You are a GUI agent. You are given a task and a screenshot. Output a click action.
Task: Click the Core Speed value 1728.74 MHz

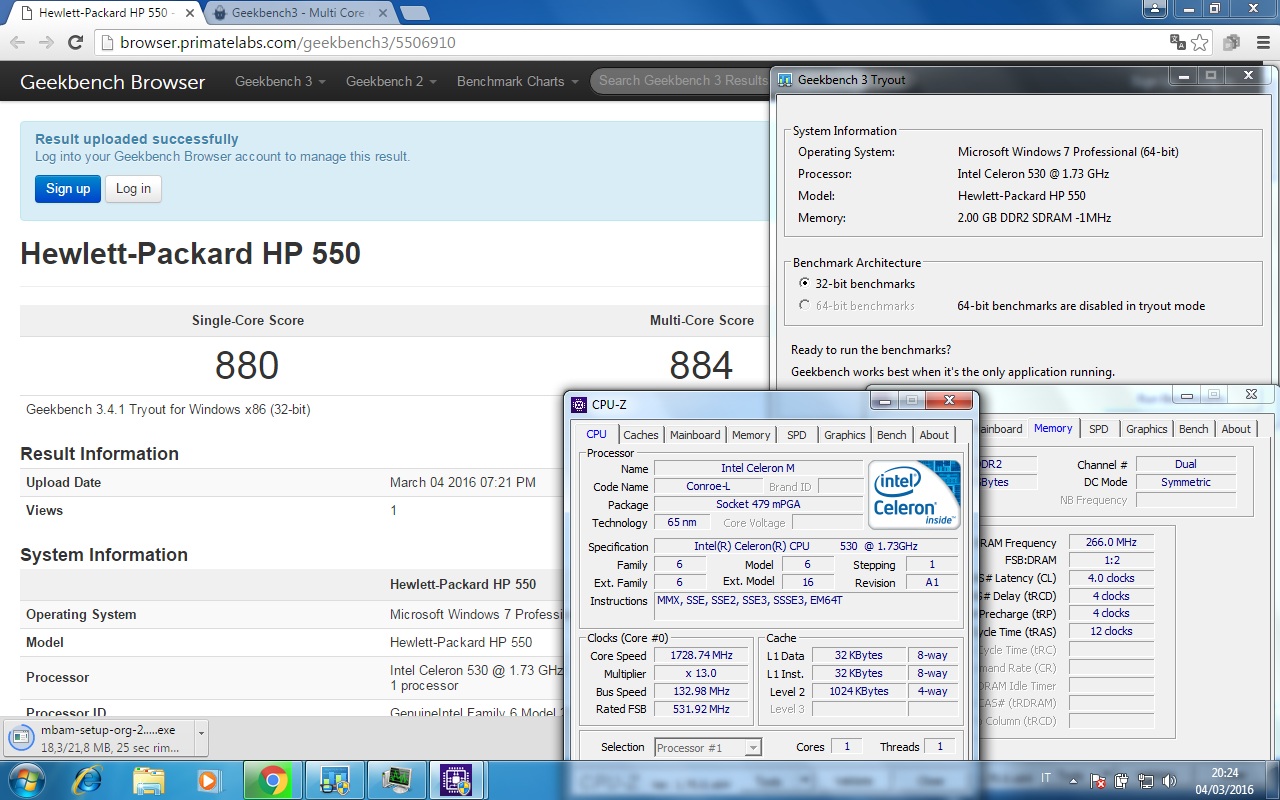coord(702,656)
